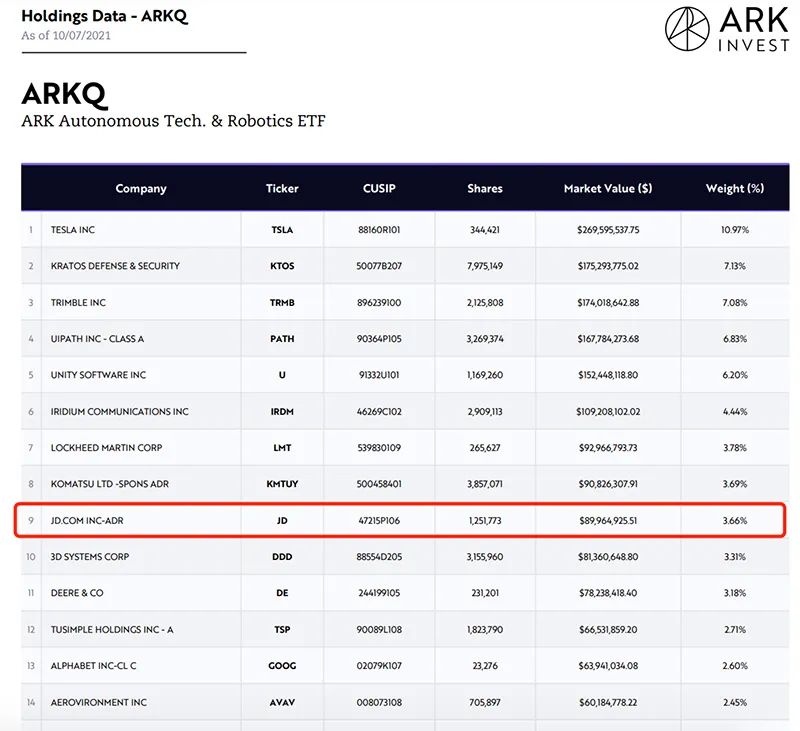Click the AVAV ticker cell
This screenshot has width=800, height=731.
click(282, 703)
